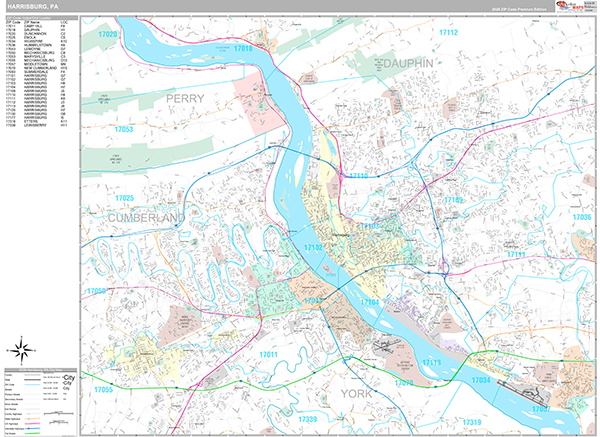Select the HARRISBURG, PA map title
Screen dimensions: 600x437
(x=33, y=7)
